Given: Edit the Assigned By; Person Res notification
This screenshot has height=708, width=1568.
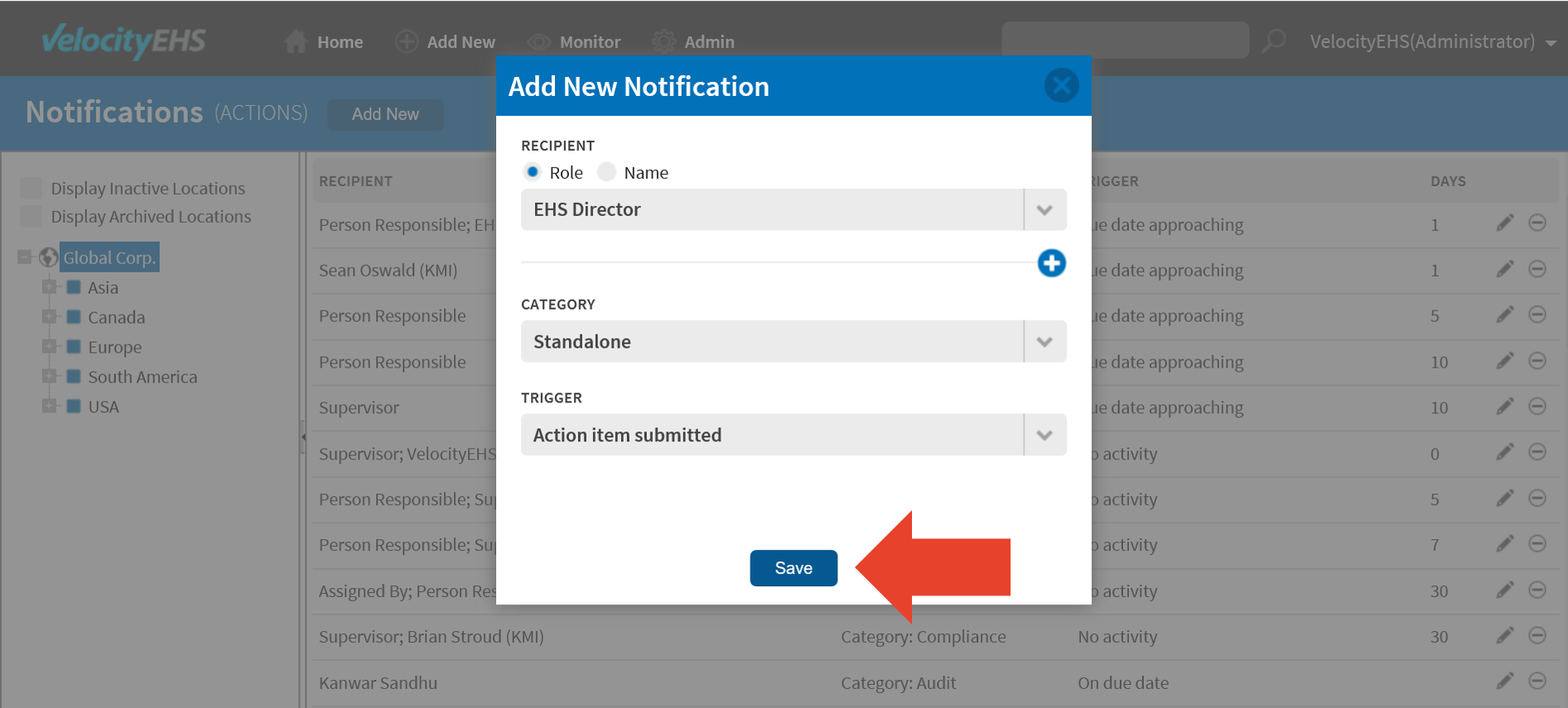Looking at the screenshot, I should 1505,590.
